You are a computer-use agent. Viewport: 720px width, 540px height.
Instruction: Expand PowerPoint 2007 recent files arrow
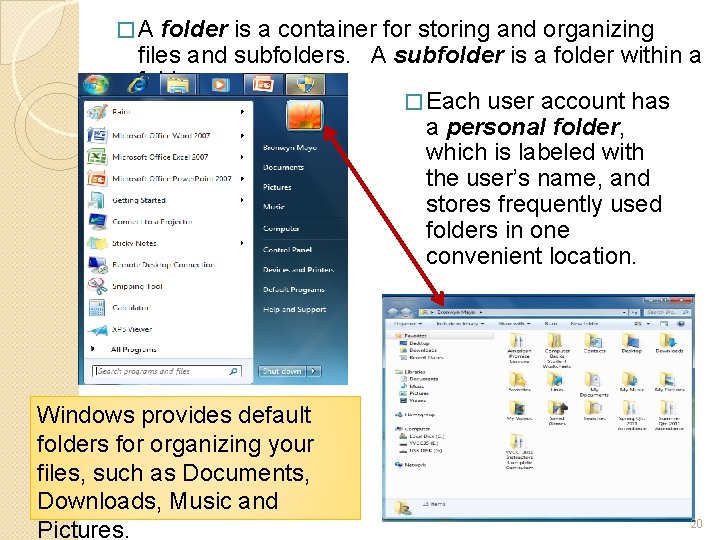(x=242, y=179)
